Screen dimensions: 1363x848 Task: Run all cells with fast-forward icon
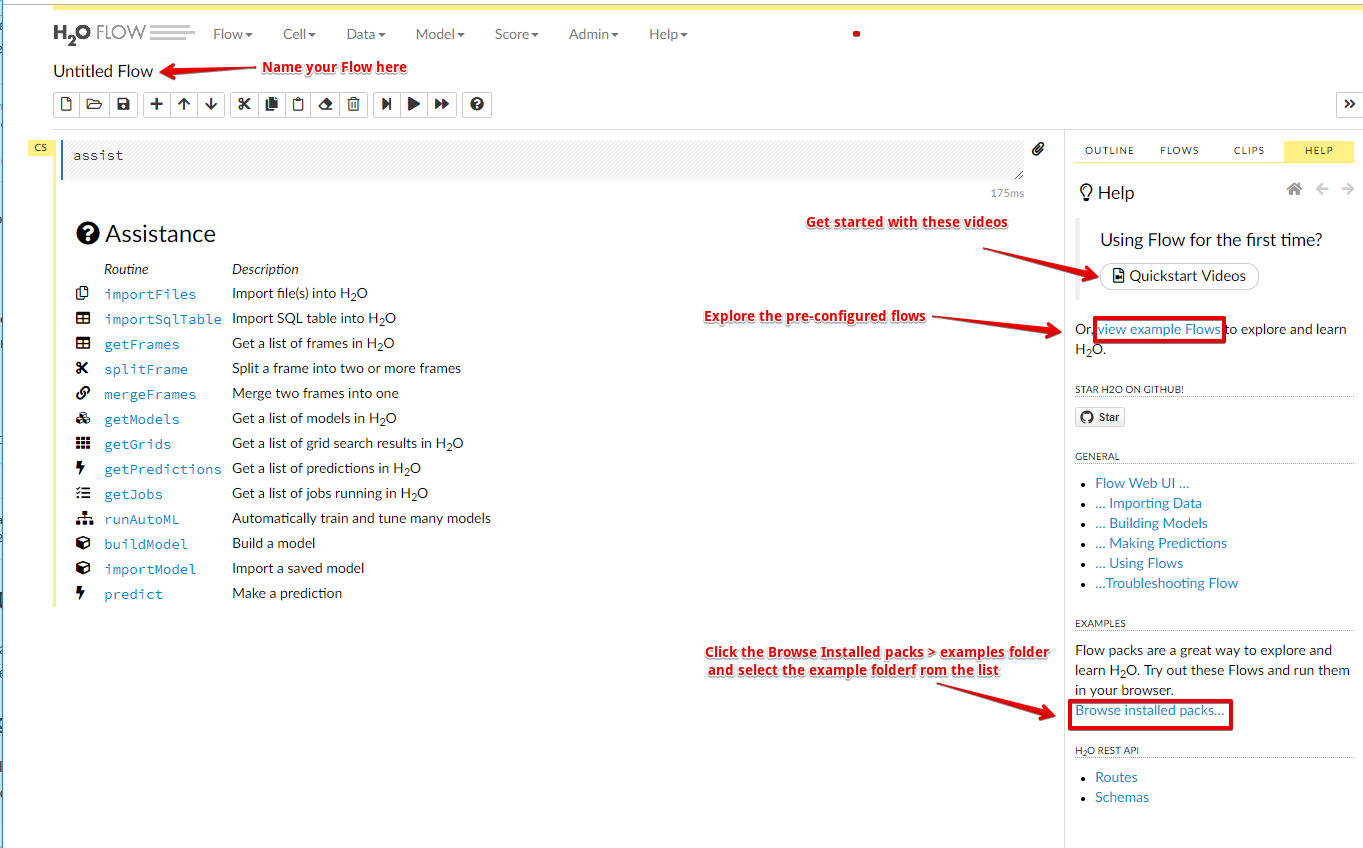(x=442, y=104)
